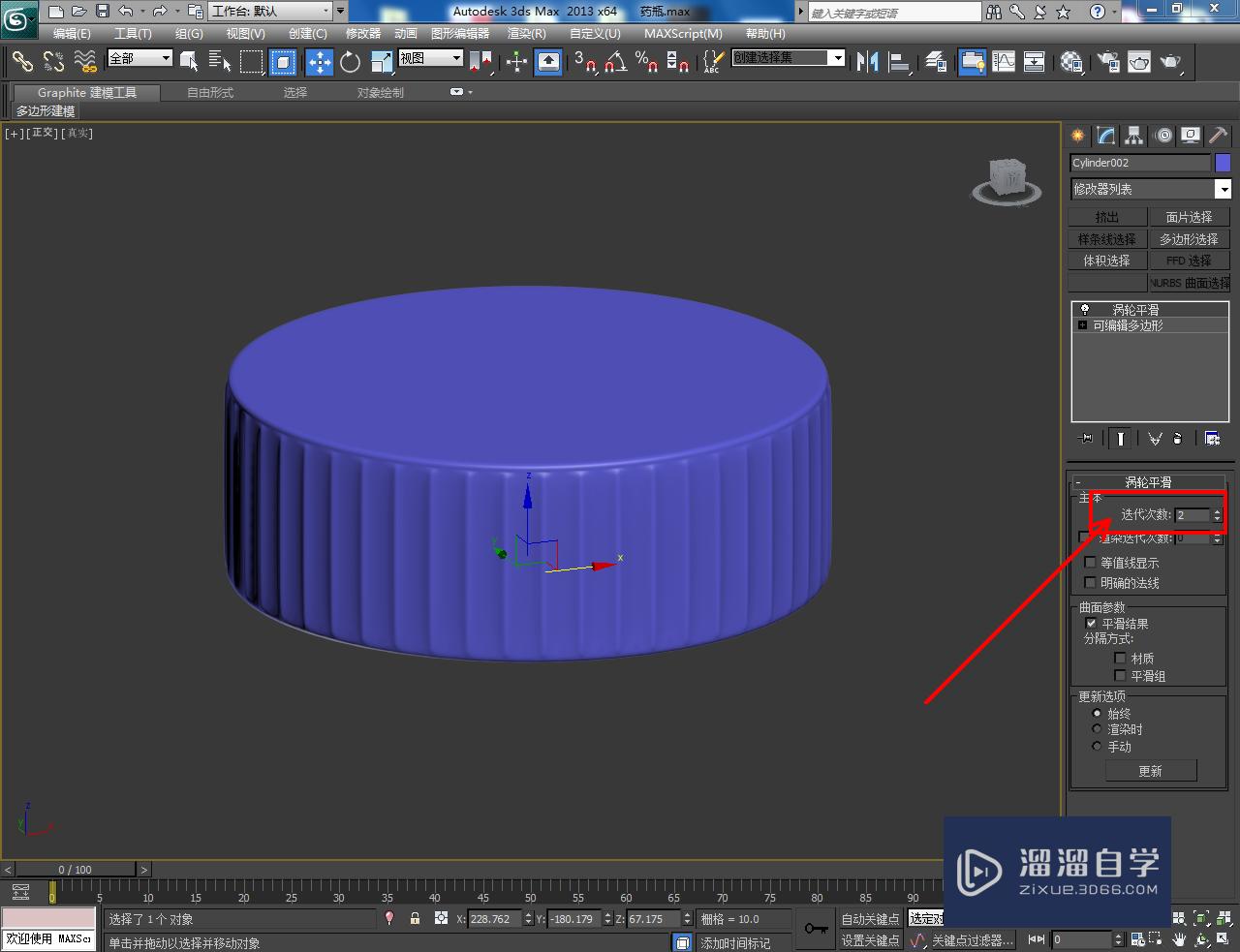This screenshot has width=1240, height=952.
Task: Enable the 平滑组 separate-by checkbox
Action: (x=1120, y=676)
